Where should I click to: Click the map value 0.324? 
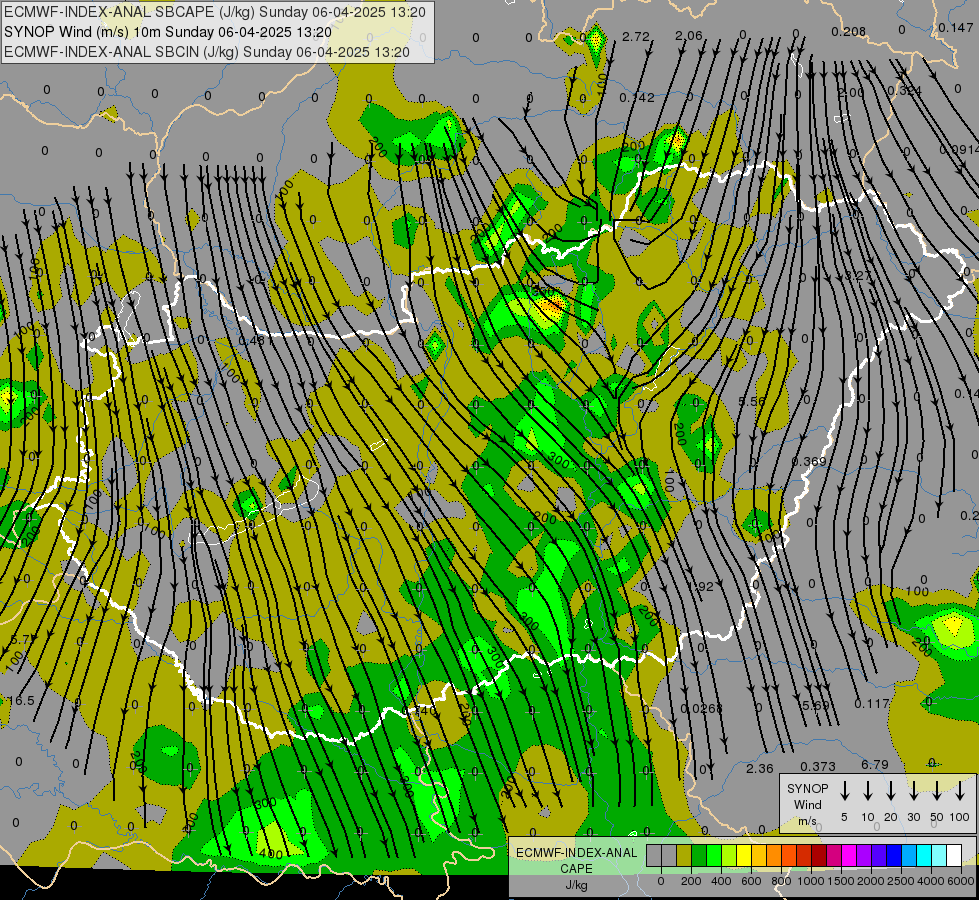point(904,91)
